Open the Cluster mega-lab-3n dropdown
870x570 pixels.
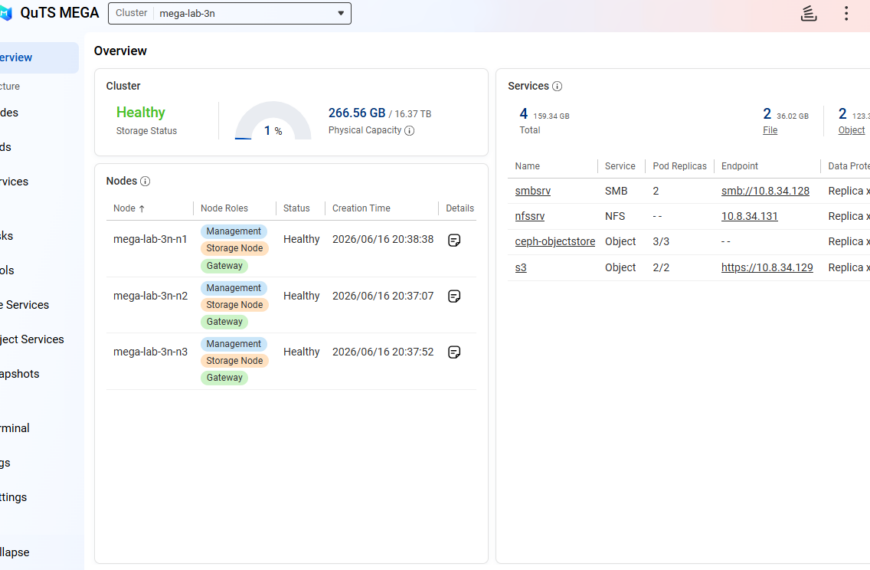coord(230,13)
